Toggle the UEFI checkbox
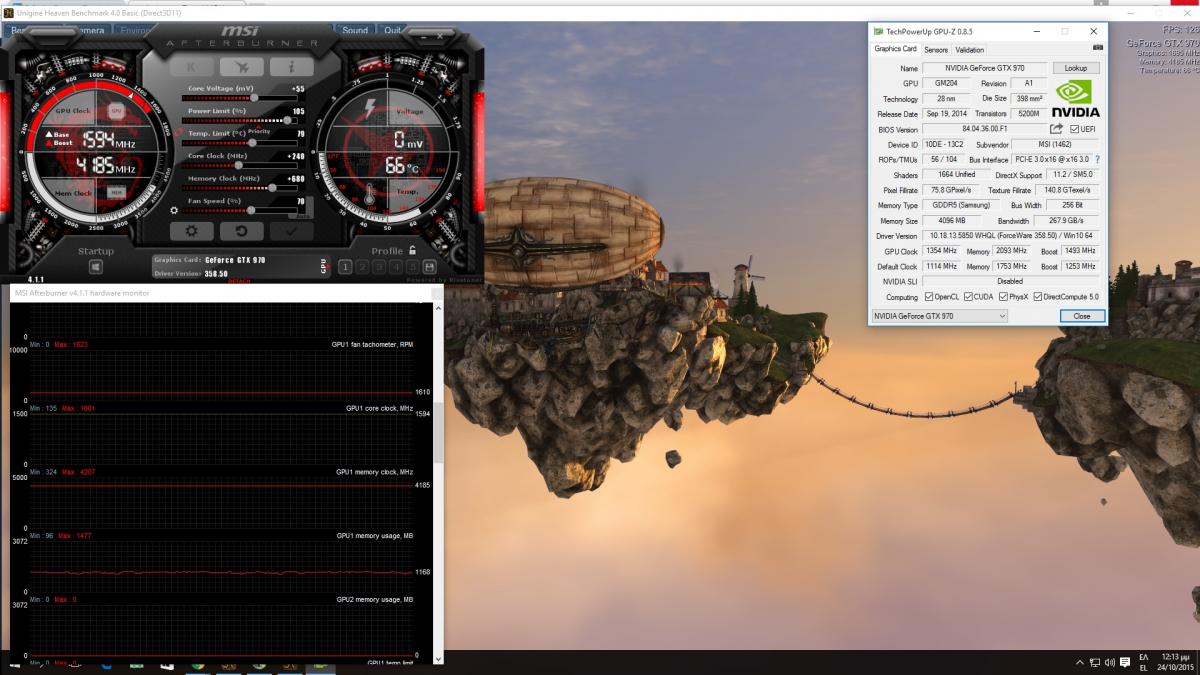 (x=1074, y=129)
